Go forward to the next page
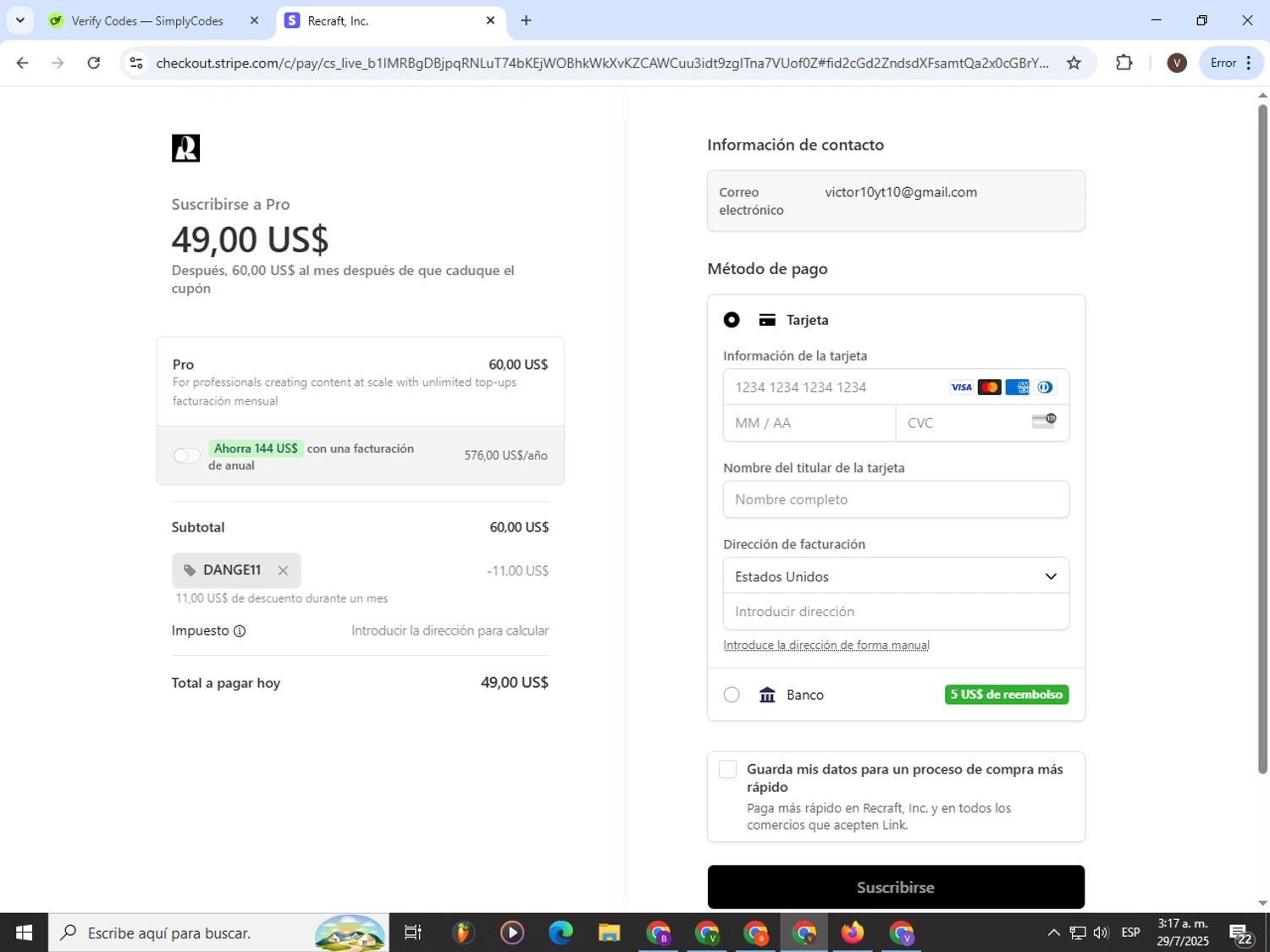 click(x=58, y=63)
